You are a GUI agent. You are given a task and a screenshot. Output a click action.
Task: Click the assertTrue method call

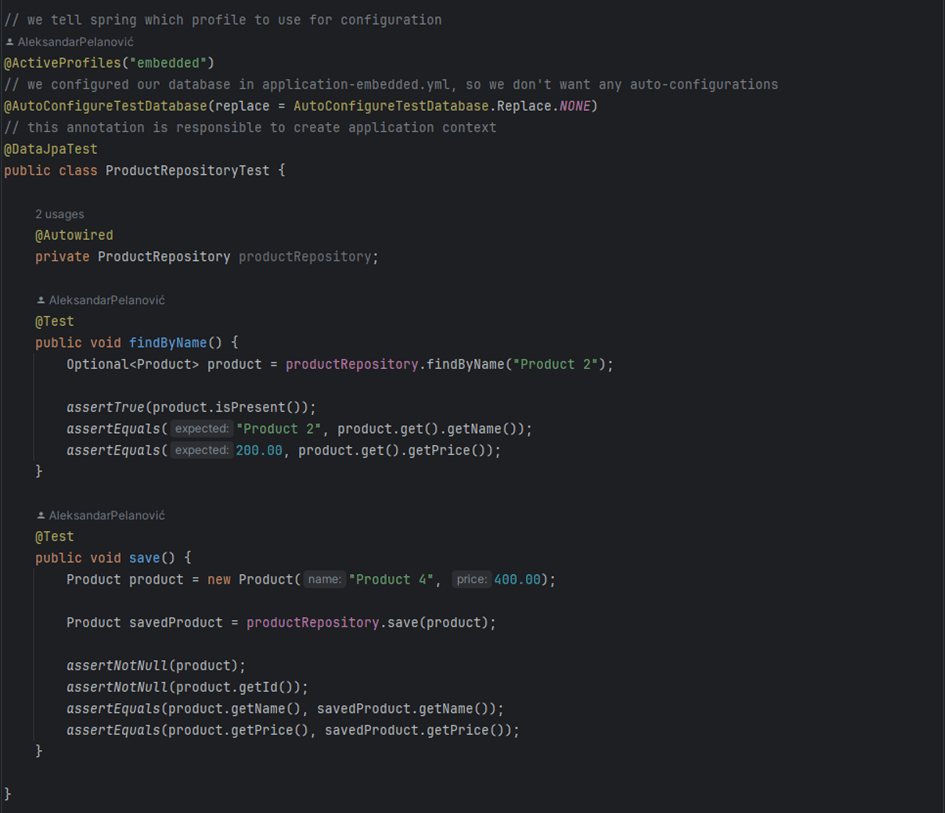tap(105, 408)
